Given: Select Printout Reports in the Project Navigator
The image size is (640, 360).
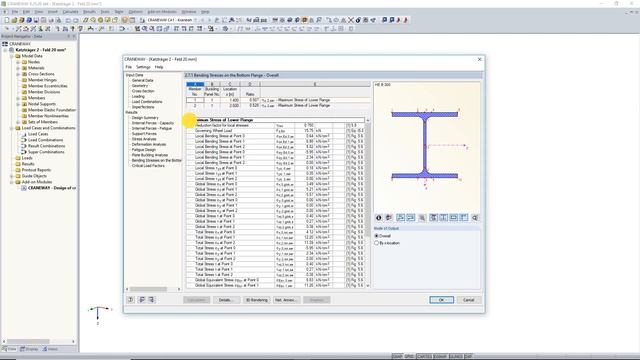Looking at the screenshot, I should click(x=36, y=170).
